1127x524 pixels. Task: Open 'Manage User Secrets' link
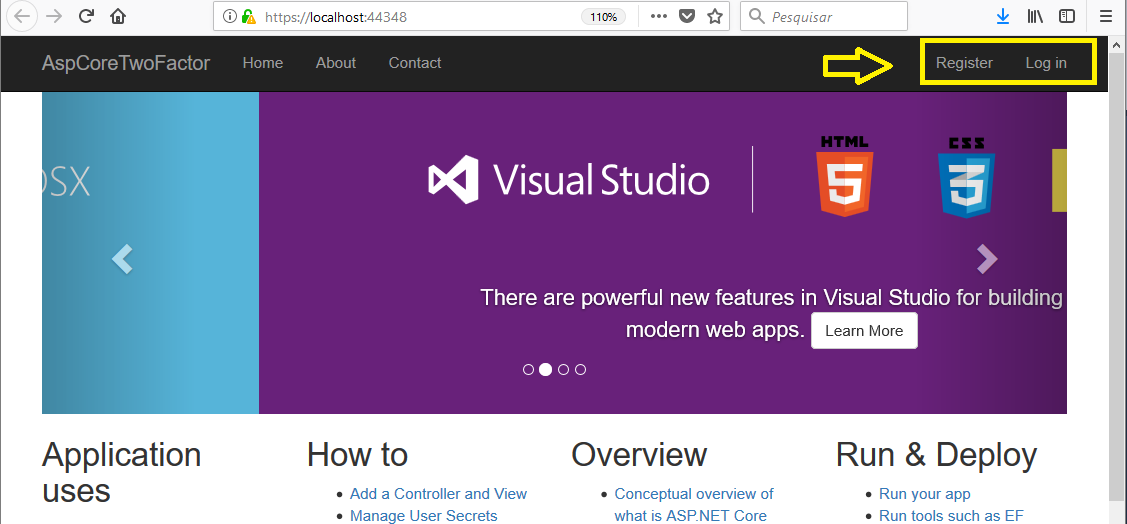[x=423, y=515]
